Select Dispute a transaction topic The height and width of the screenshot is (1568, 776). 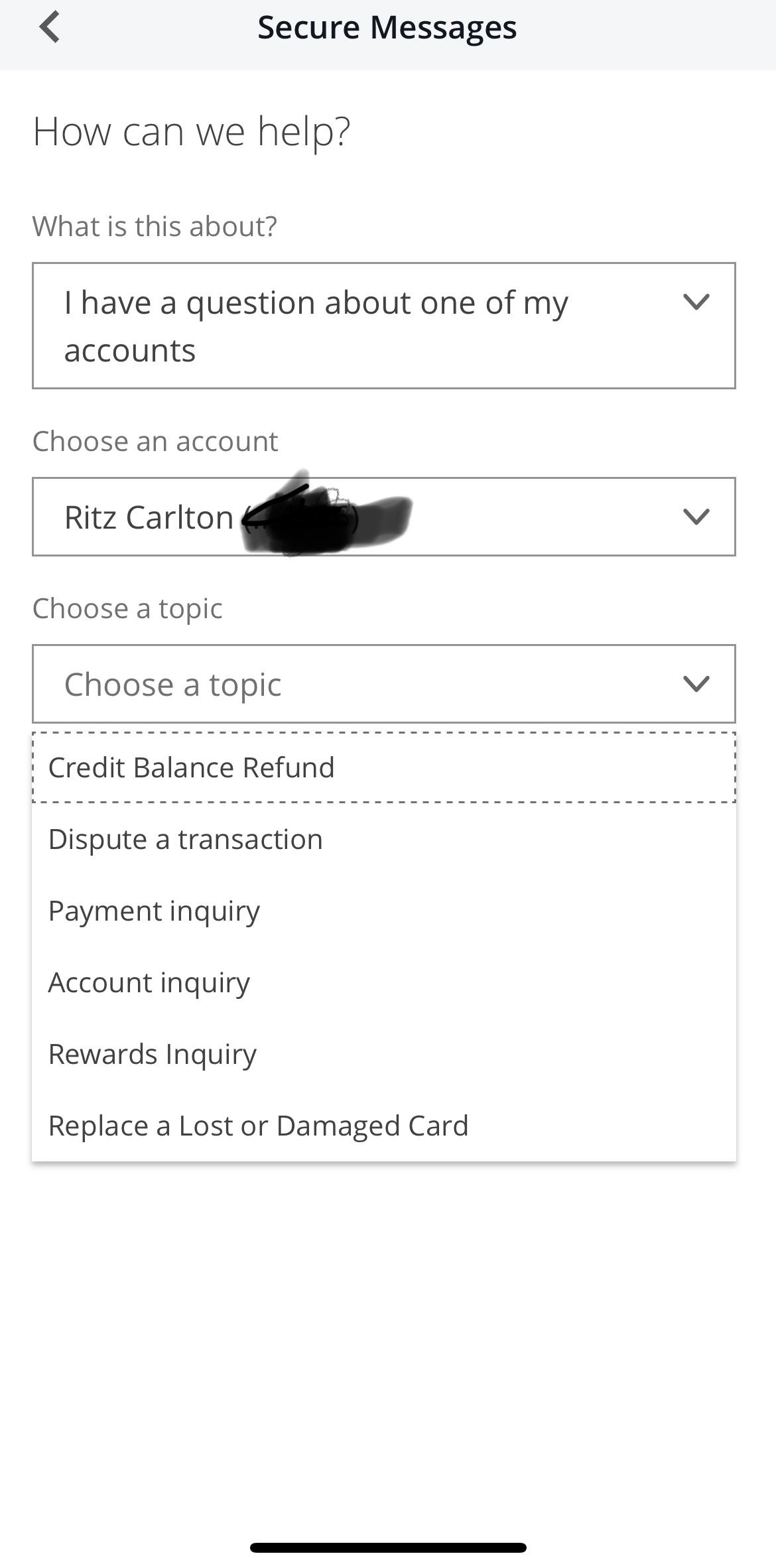[x=384, y=839]
